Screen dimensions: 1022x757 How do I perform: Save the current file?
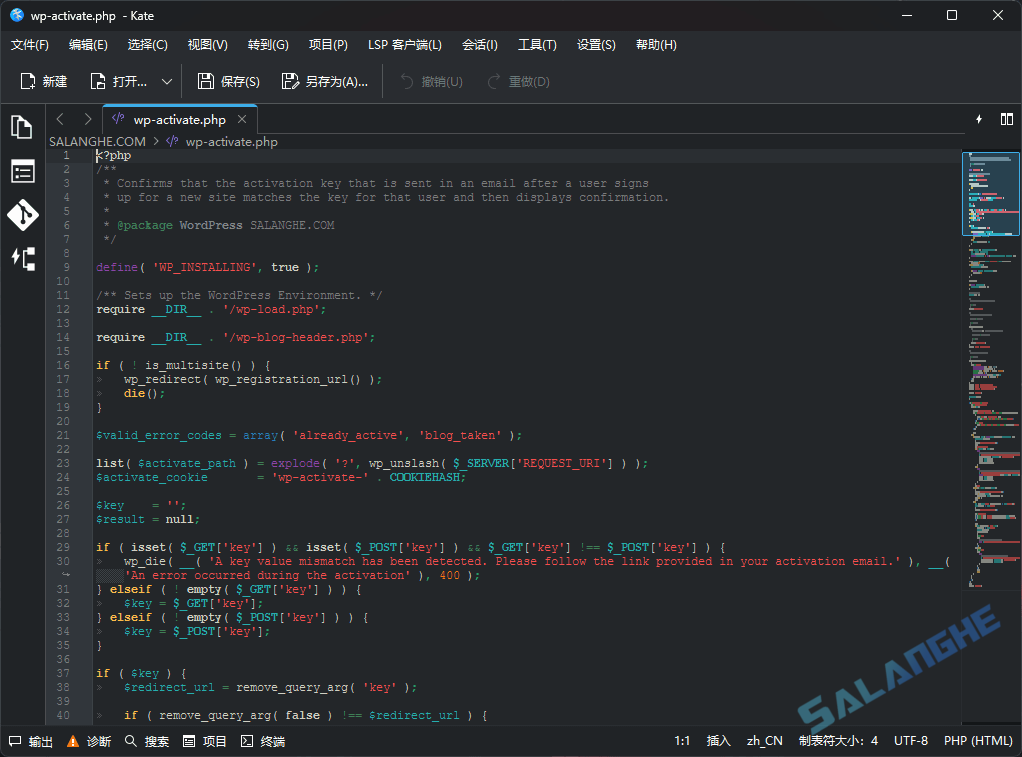pyautogui.click(x=228, y=82)
